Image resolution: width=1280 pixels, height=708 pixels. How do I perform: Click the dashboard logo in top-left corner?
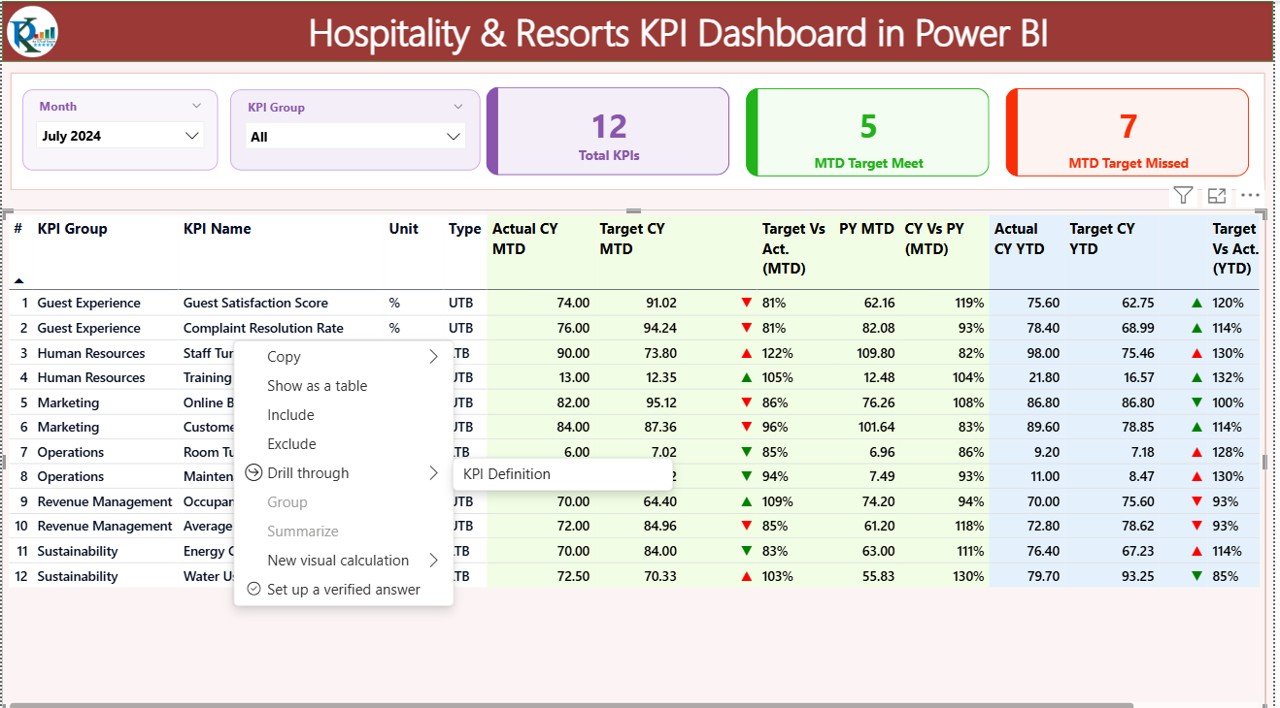click(x=32, y=32)
